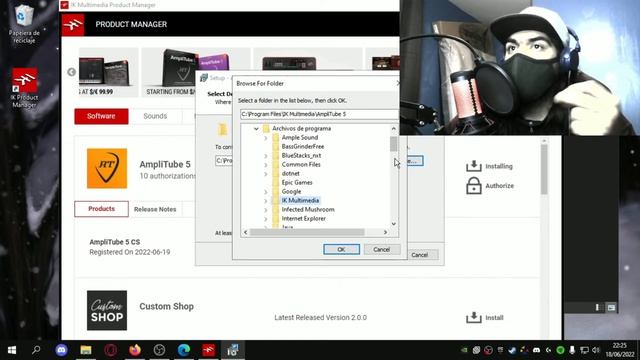Screen dimensions: 640x360
Task: Click the volume speaker icon in the tray
Action: click(596, 350)
